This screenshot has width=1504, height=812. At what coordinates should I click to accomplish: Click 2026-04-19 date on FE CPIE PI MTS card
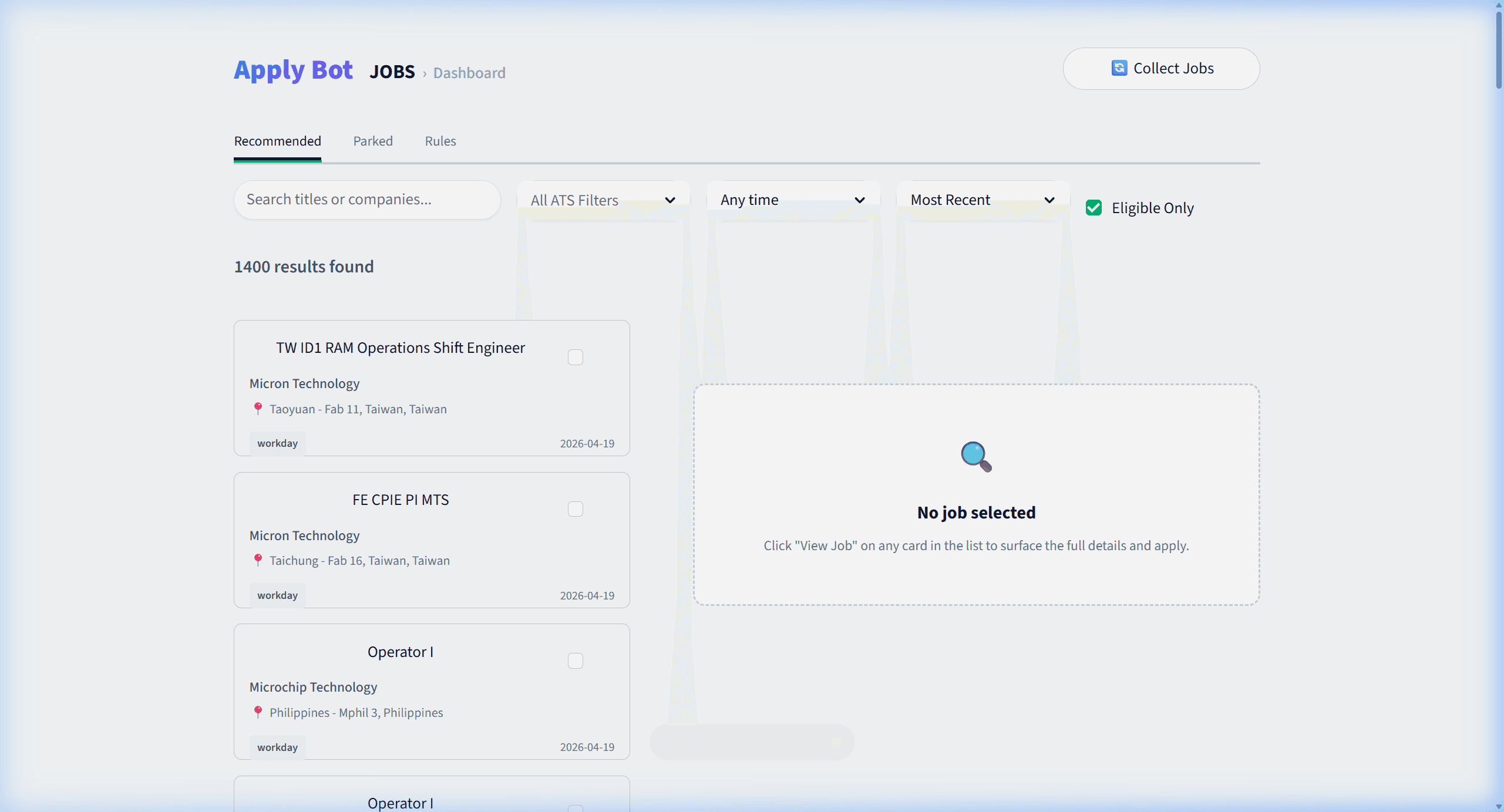coord(587,595)
